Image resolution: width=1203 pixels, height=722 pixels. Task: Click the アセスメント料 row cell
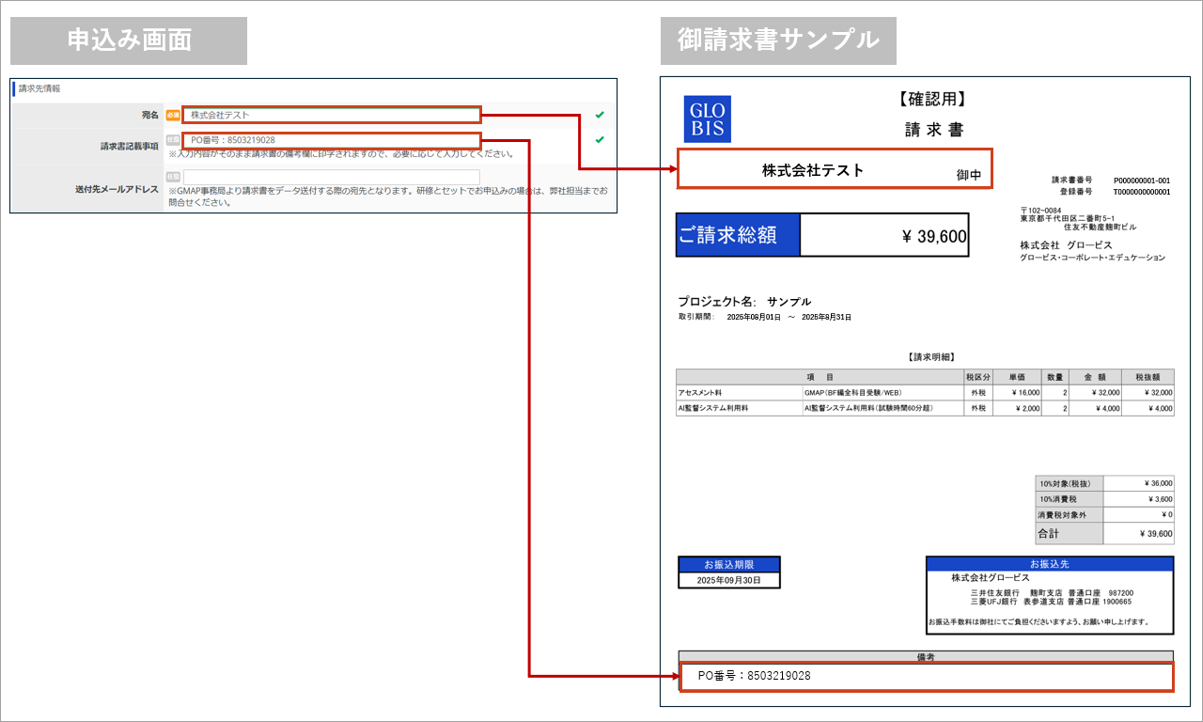coord(739,394)
